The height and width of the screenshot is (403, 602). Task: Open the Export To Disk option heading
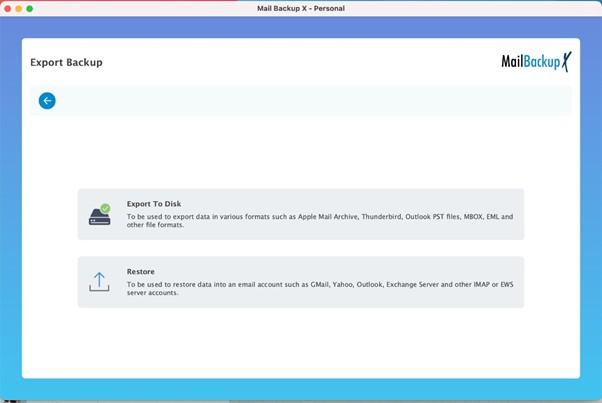pyautogui.click(x=154, y=204)
